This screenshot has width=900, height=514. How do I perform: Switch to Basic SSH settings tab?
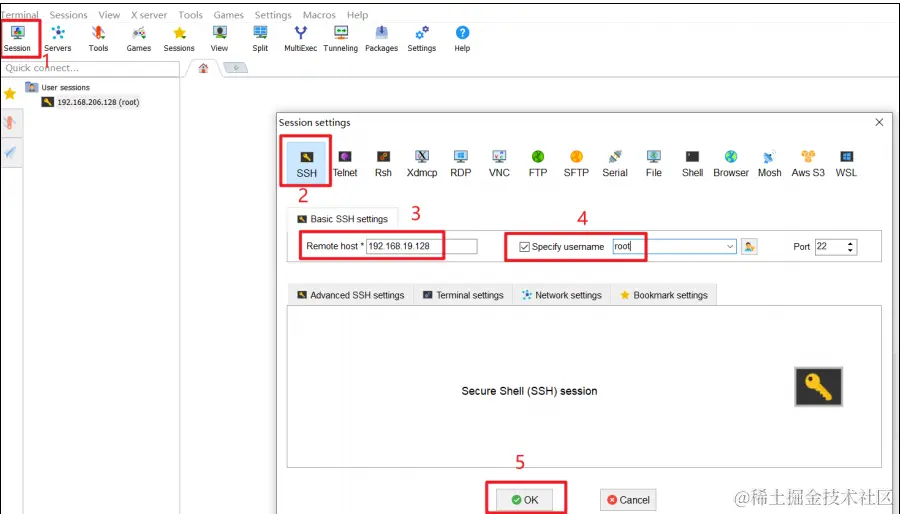click(343, 219)
